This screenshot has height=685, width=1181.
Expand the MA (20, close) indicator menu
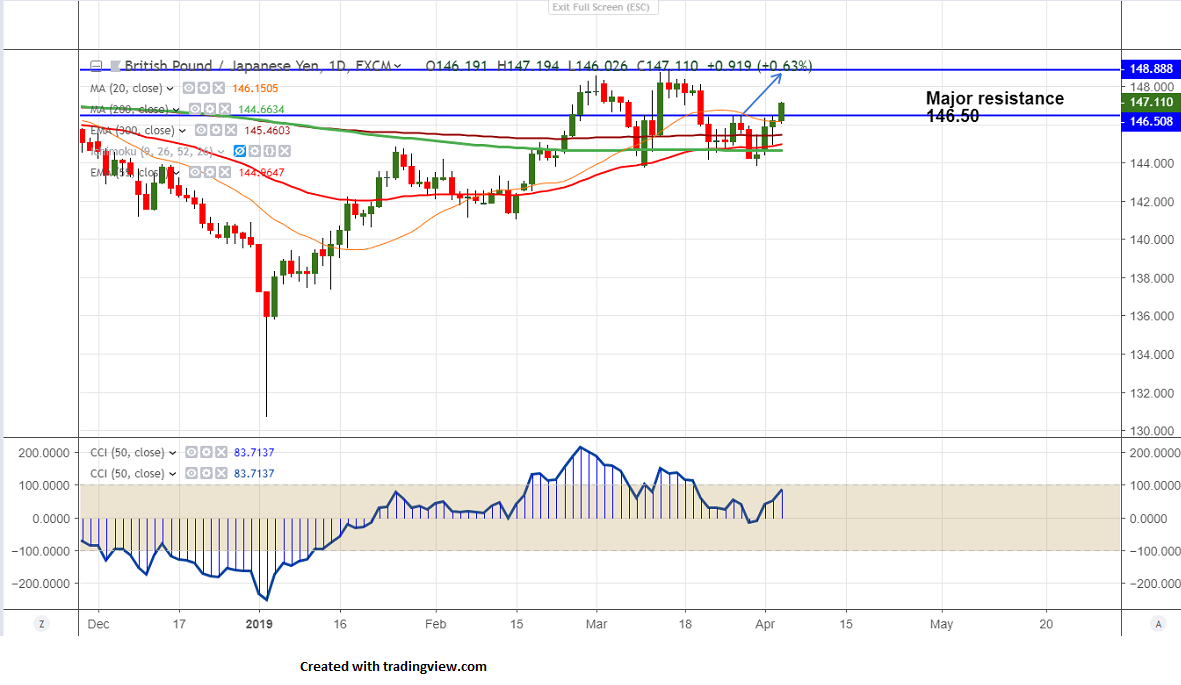[170, 88]
